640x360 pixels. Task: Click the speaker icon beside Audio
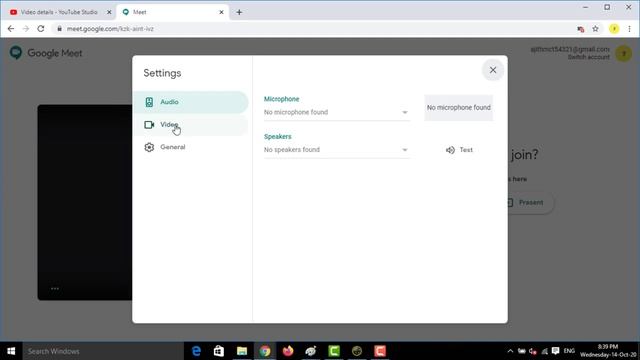point(149,102)
